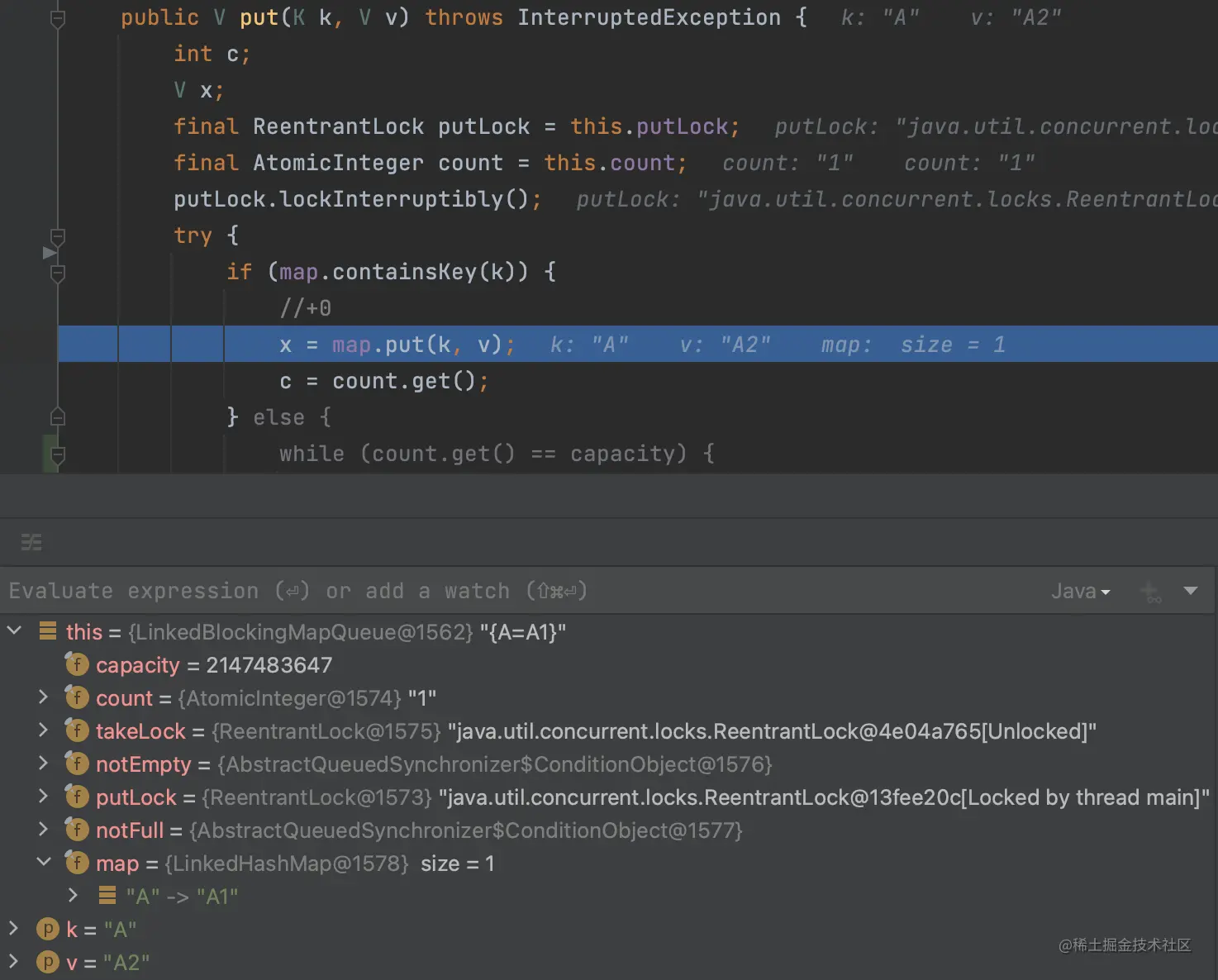Viewport: 1218px width, 980px height.
Task: Click InterruptedException in the method signature
Action: tap(649, 17)
